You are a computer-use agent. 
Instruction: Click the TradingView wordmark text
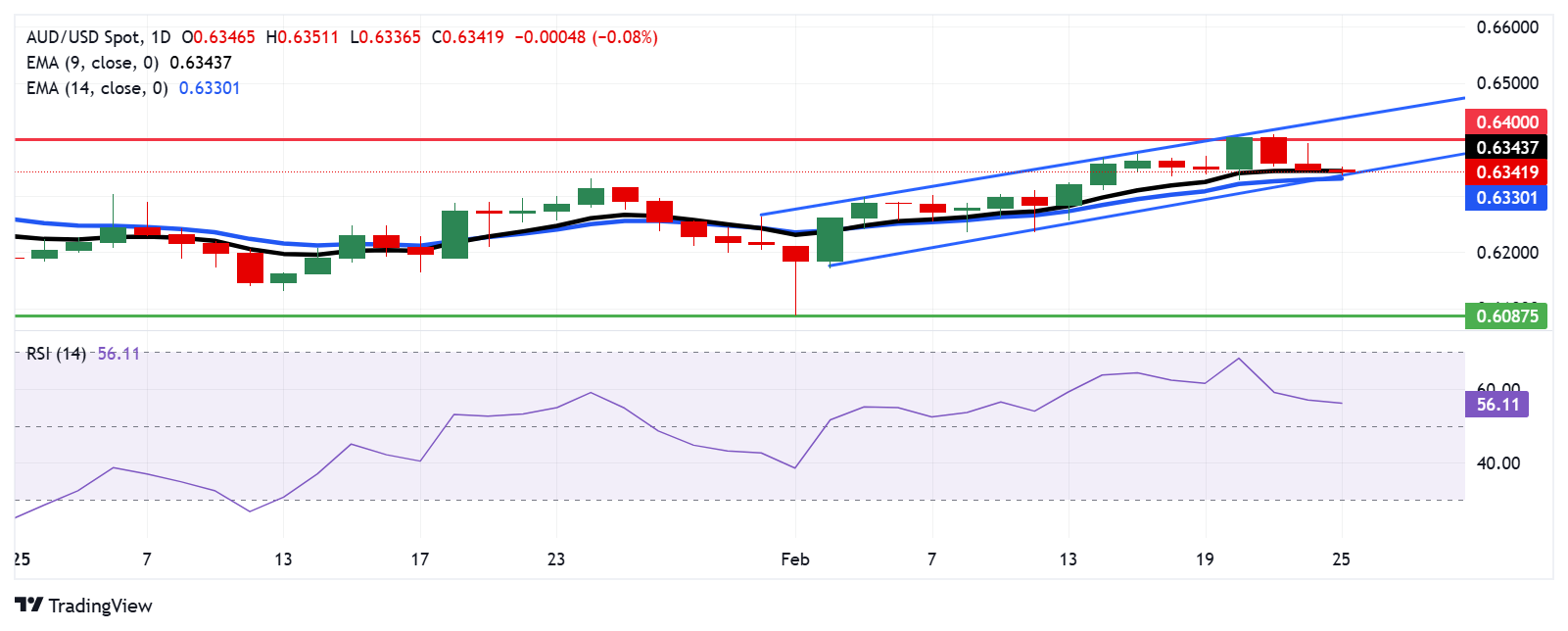click(x=100, y=606)
